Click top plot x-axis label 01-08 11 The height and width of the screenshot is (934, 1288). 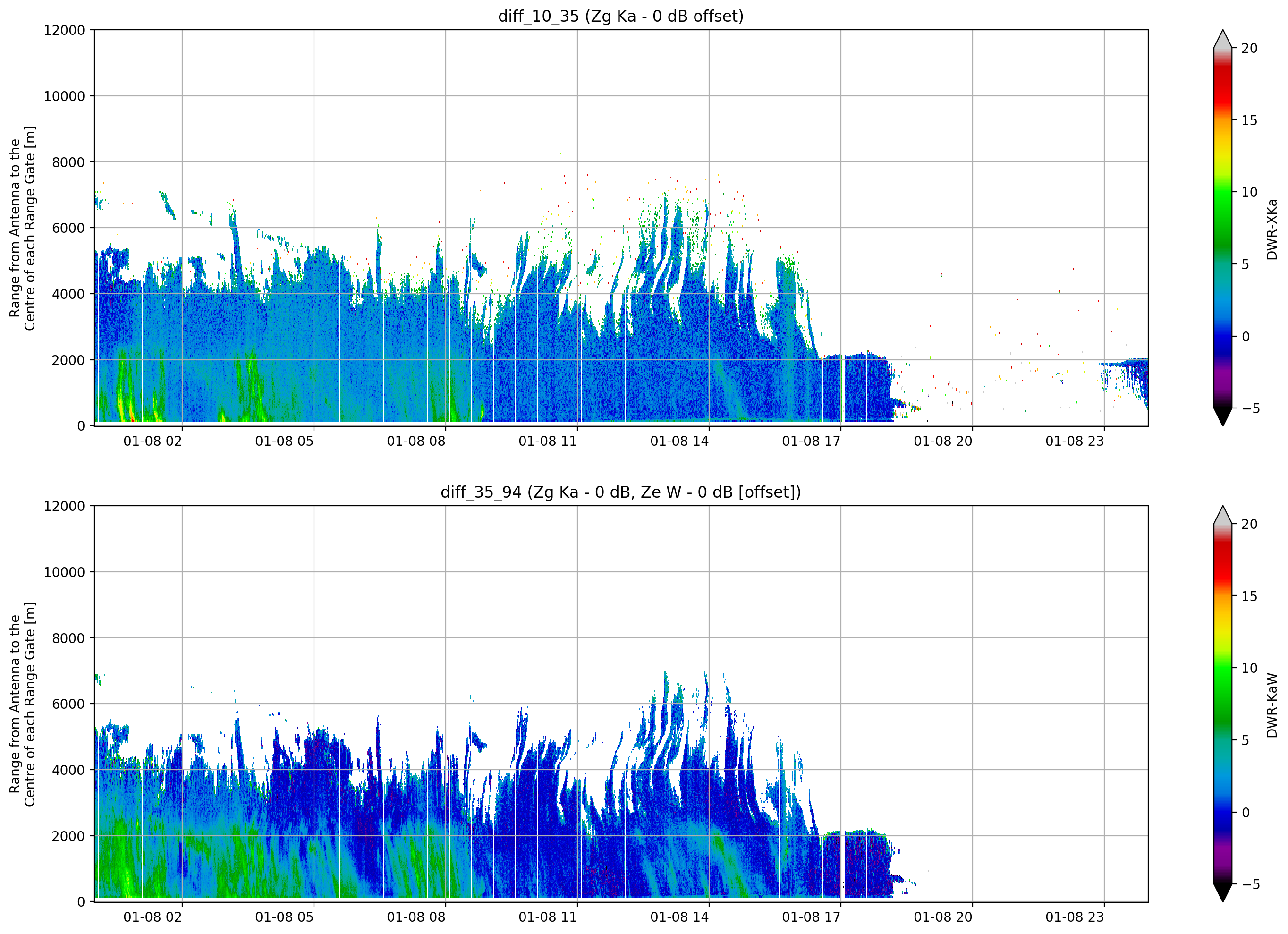point(548,442)
